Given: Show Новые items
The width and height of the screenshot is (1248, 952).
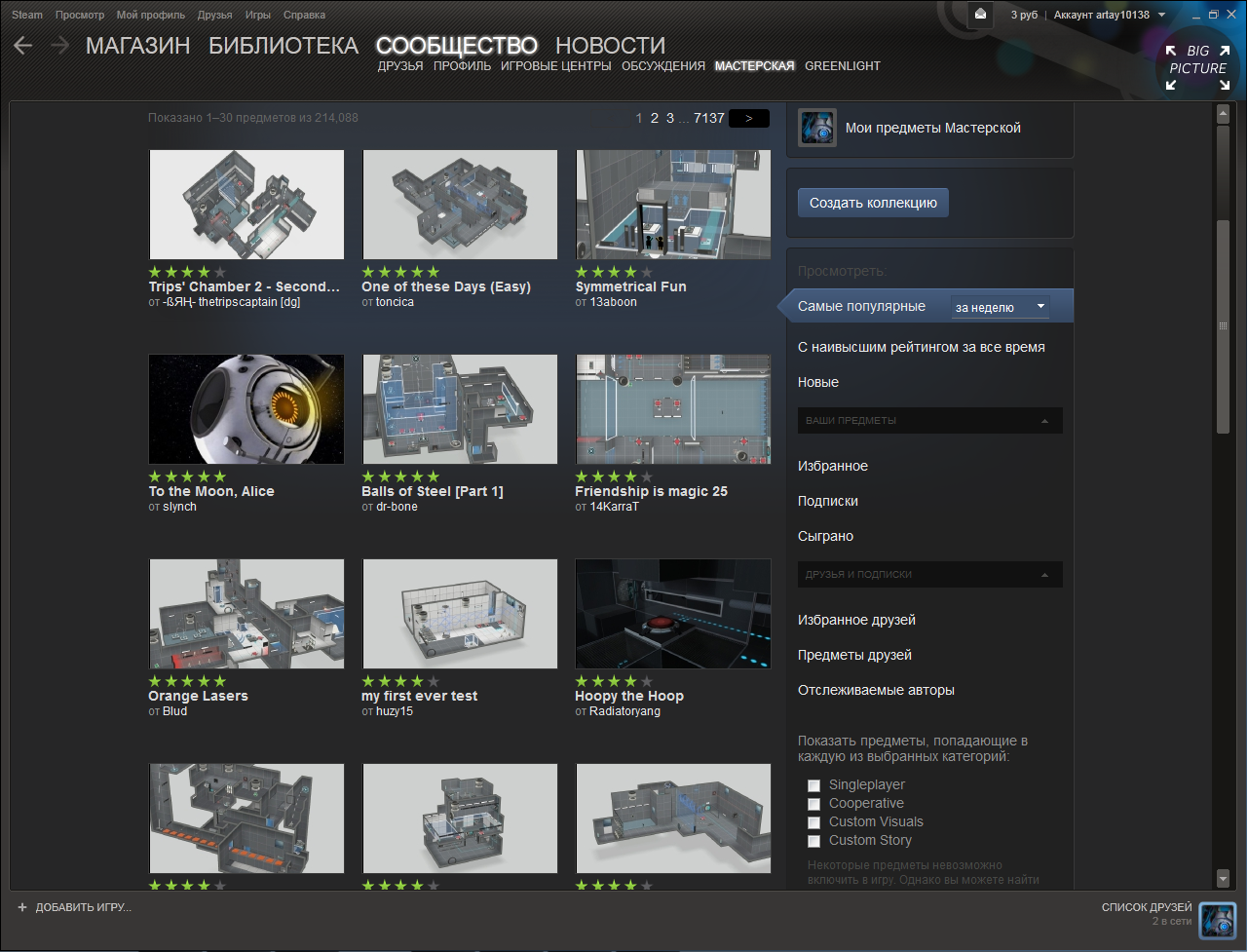Looking at the screenshot, I should click(x=818, y=382).
